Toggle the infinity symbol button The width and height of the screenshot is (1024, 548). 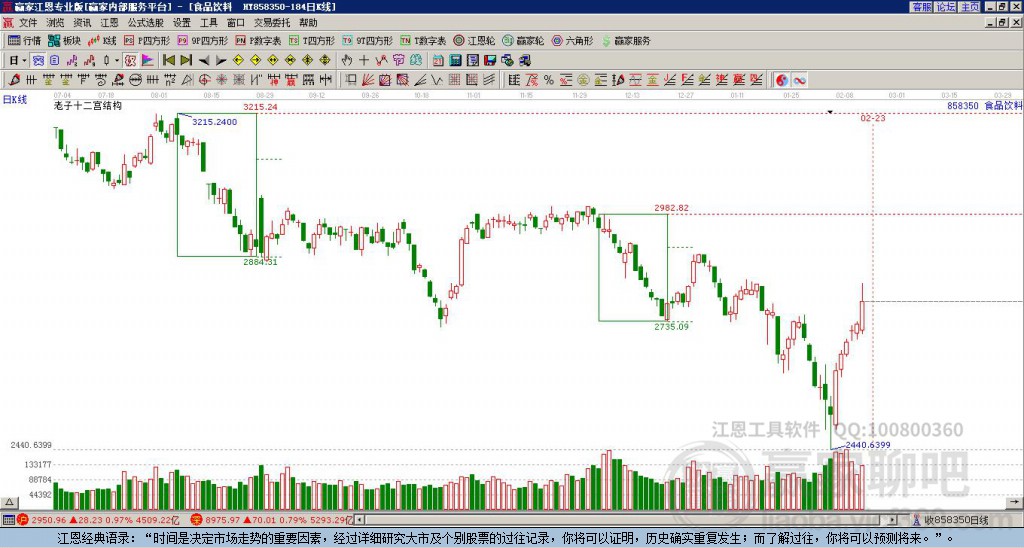[799, 80]
